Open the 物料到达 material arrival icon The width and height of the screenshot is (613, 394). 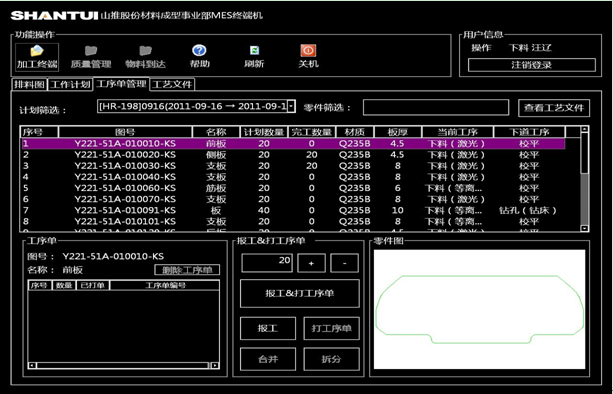145,57
